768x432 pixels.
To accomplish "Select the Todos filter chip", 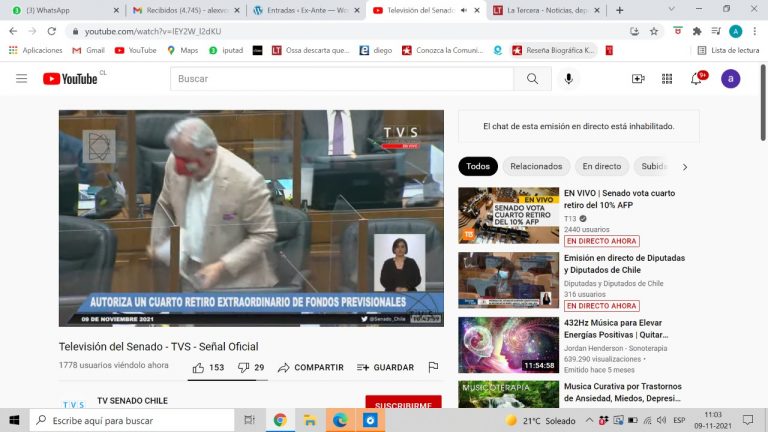I will tap(478, 167).
